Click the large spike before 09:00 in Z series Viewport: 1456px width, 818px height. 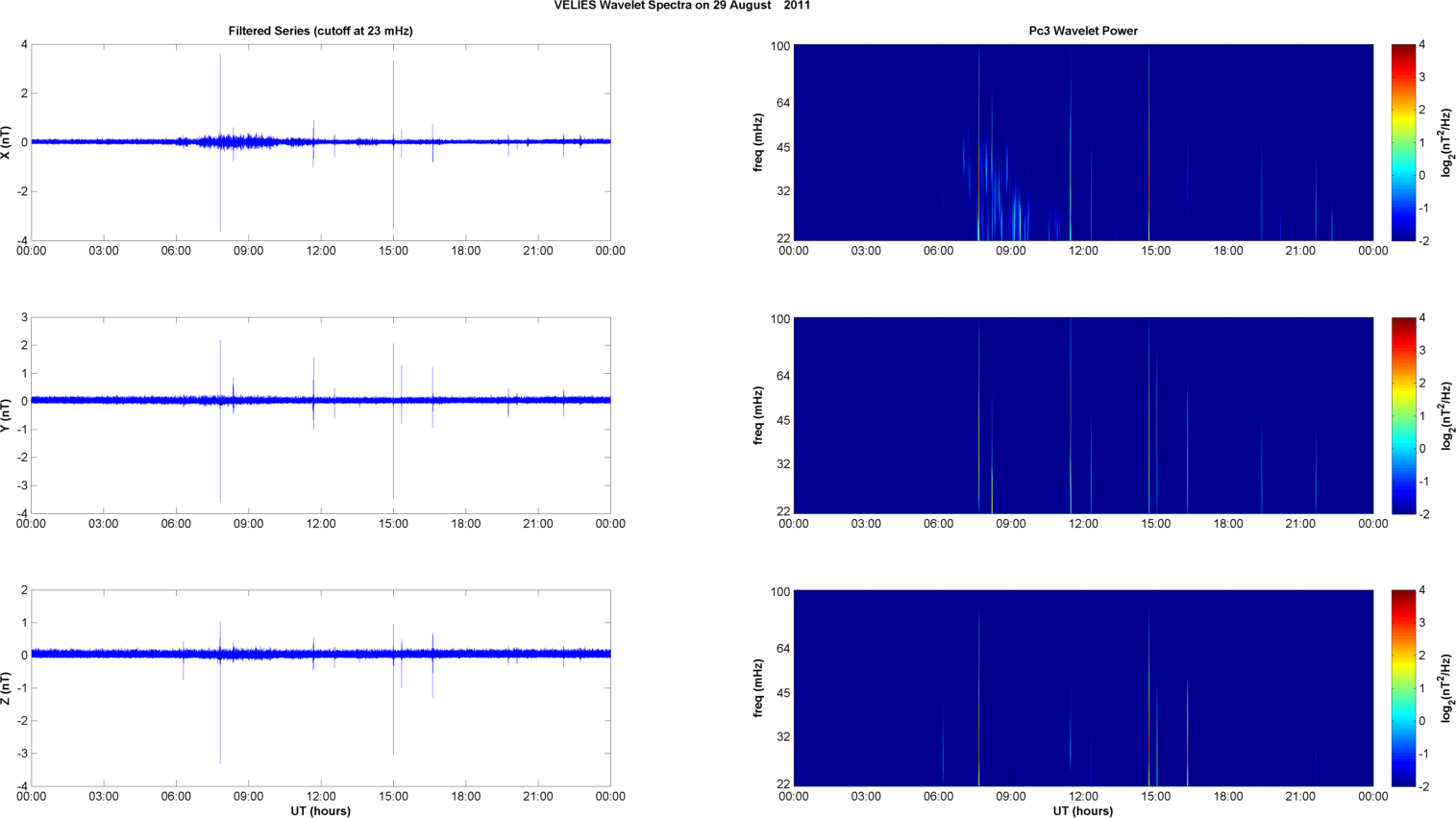coord(220,692)
